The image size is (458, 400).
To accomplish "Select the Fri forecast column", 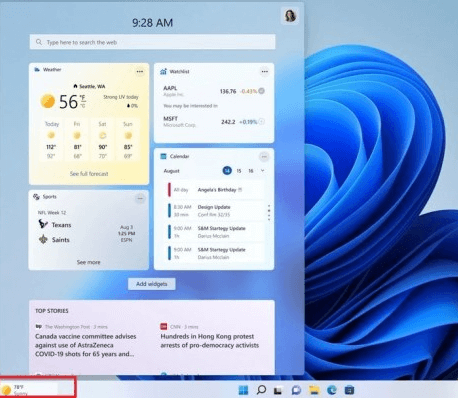I will (77, 140).
